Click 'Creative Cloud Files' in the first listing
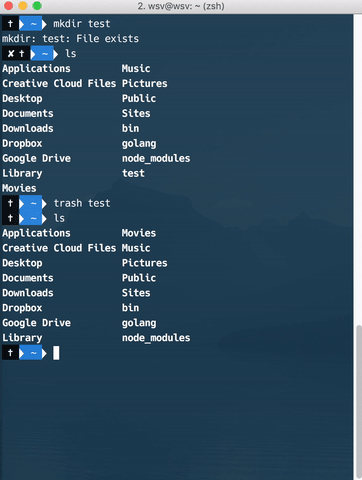The height and width of the screenshot is (480, 362). [59, 84]
